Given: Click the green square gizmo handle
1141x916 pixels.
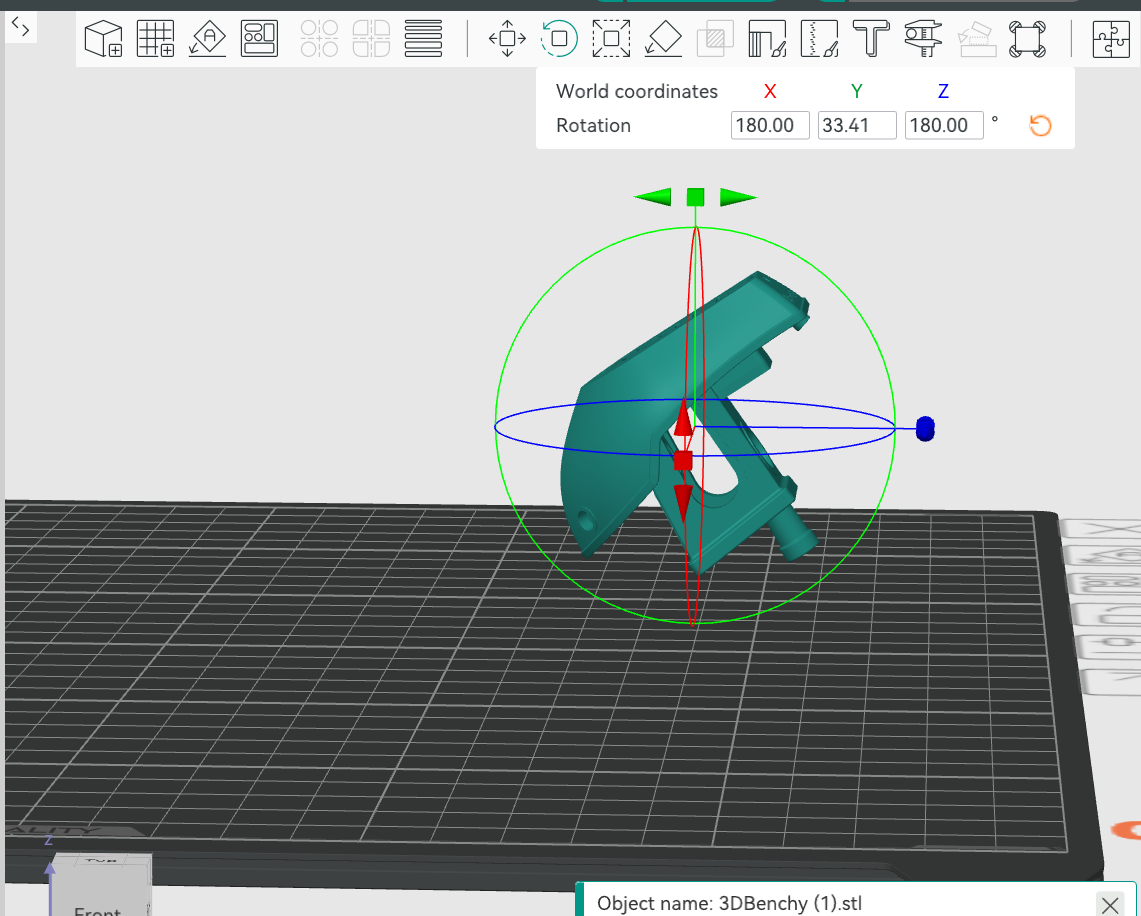Looking at the screenshot, I should click(696, 197).
